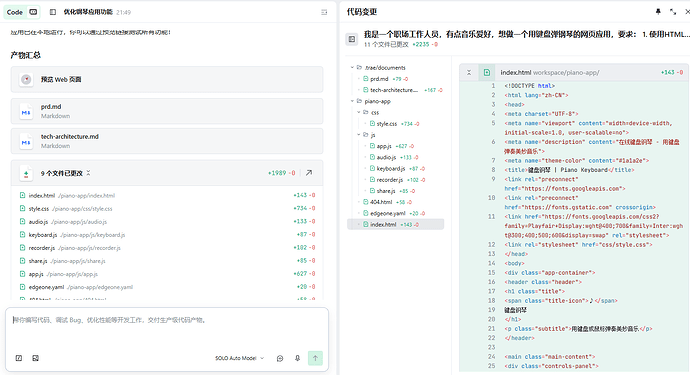Select app.js in the file tree
Viewport: 690px width, 375px height.
click(x=396, y=146)
